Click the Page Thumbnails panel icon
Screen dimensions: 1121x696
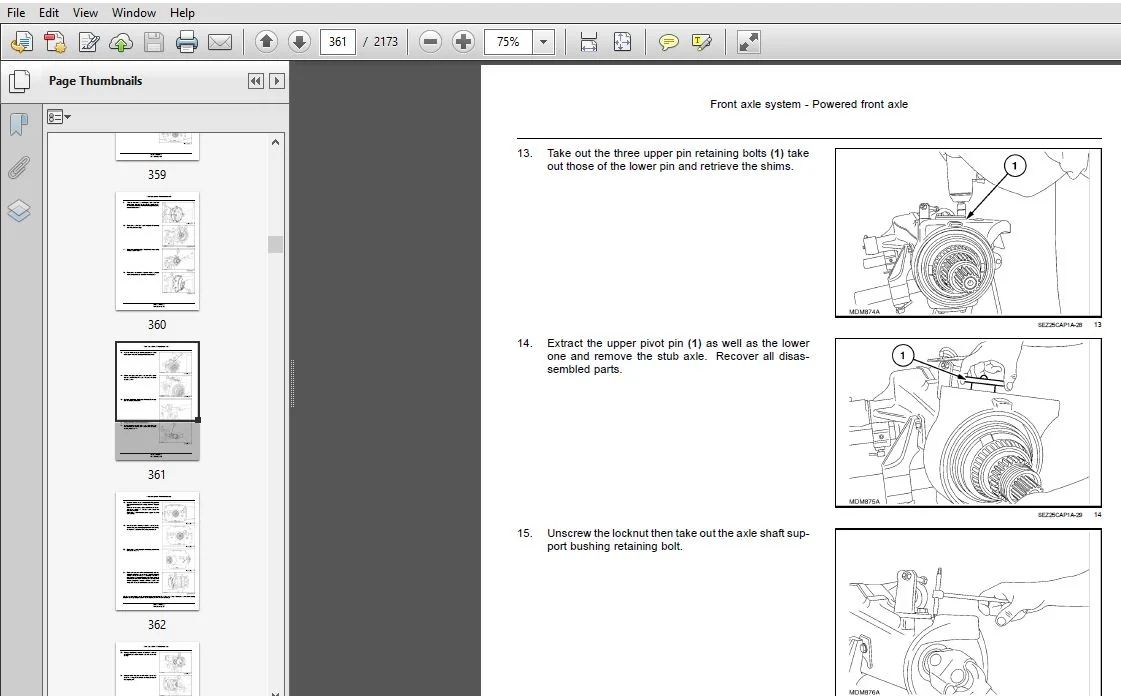[x=19, y=81]
